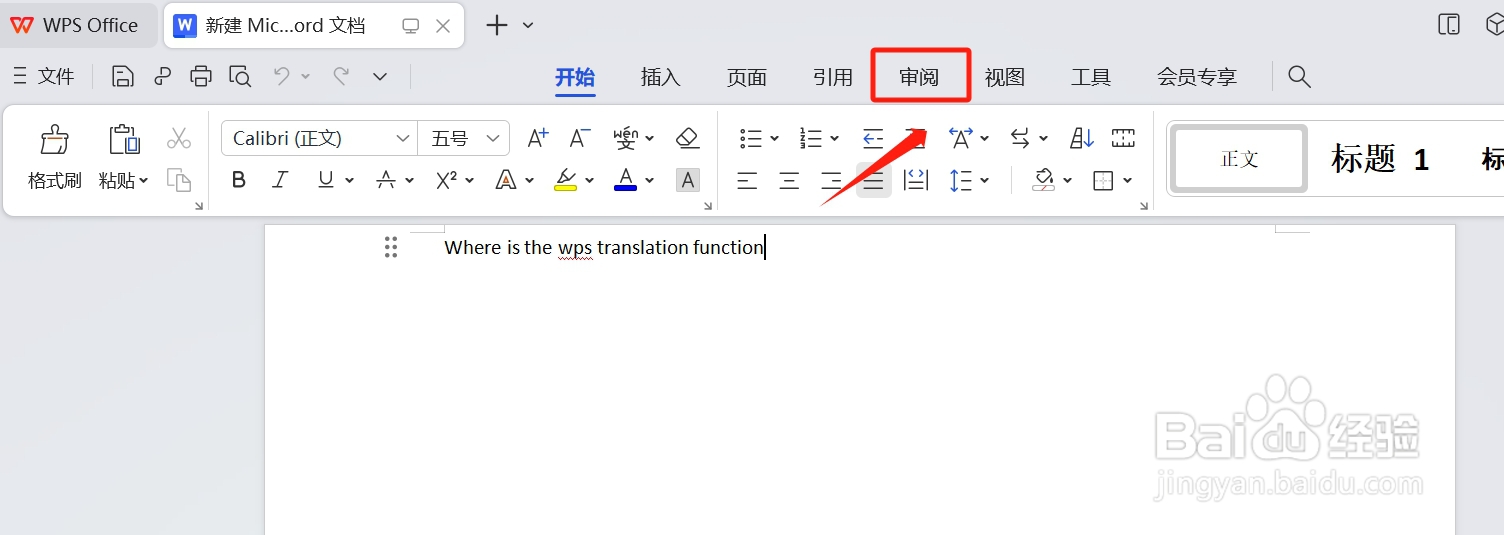Toggle Bold formatting

238,180
